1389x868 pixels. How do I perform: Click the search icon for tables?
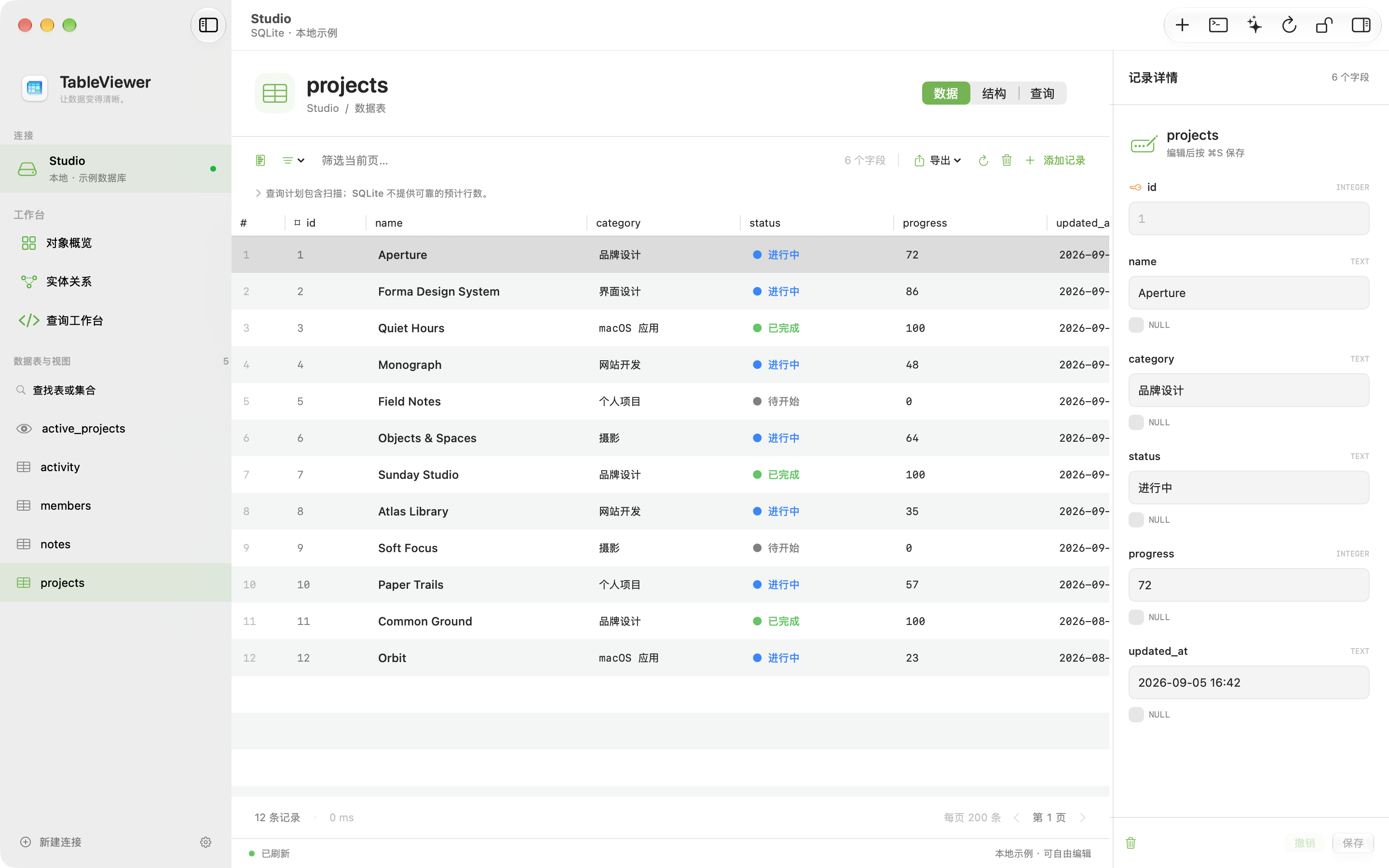click(21, 390)
